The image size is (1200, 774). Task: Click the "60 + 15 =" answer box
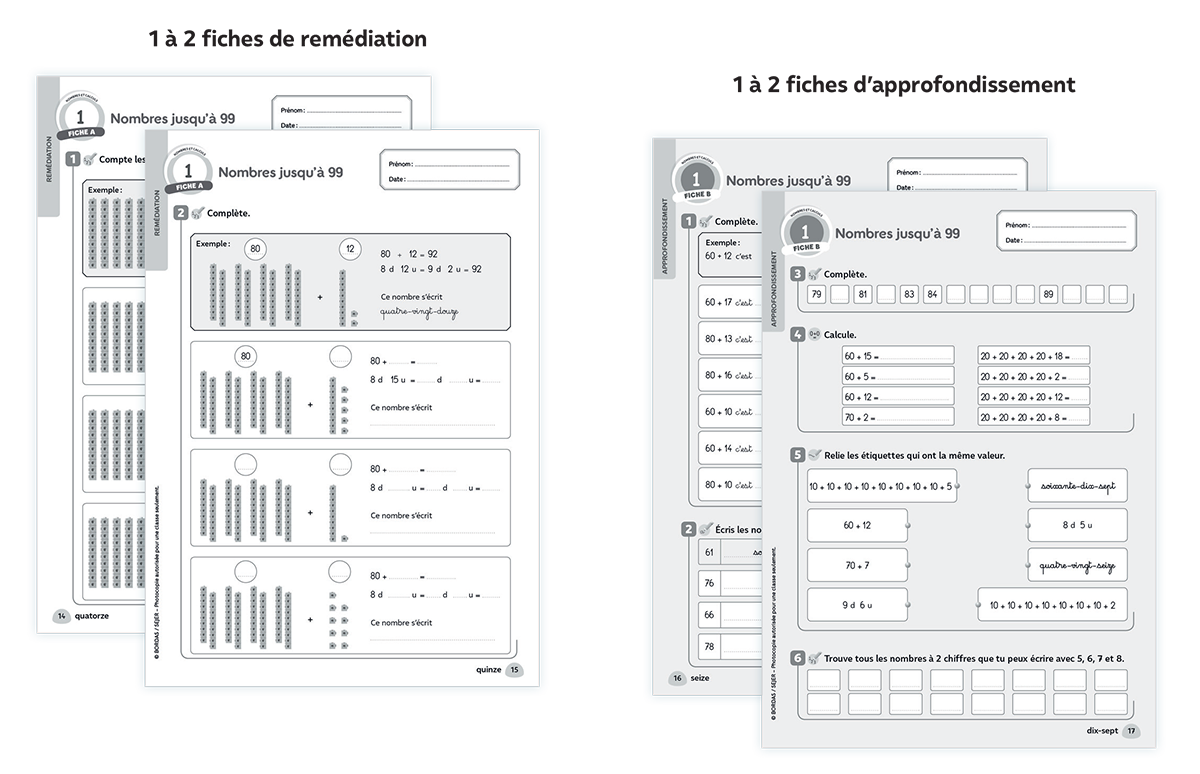(898, 356)
